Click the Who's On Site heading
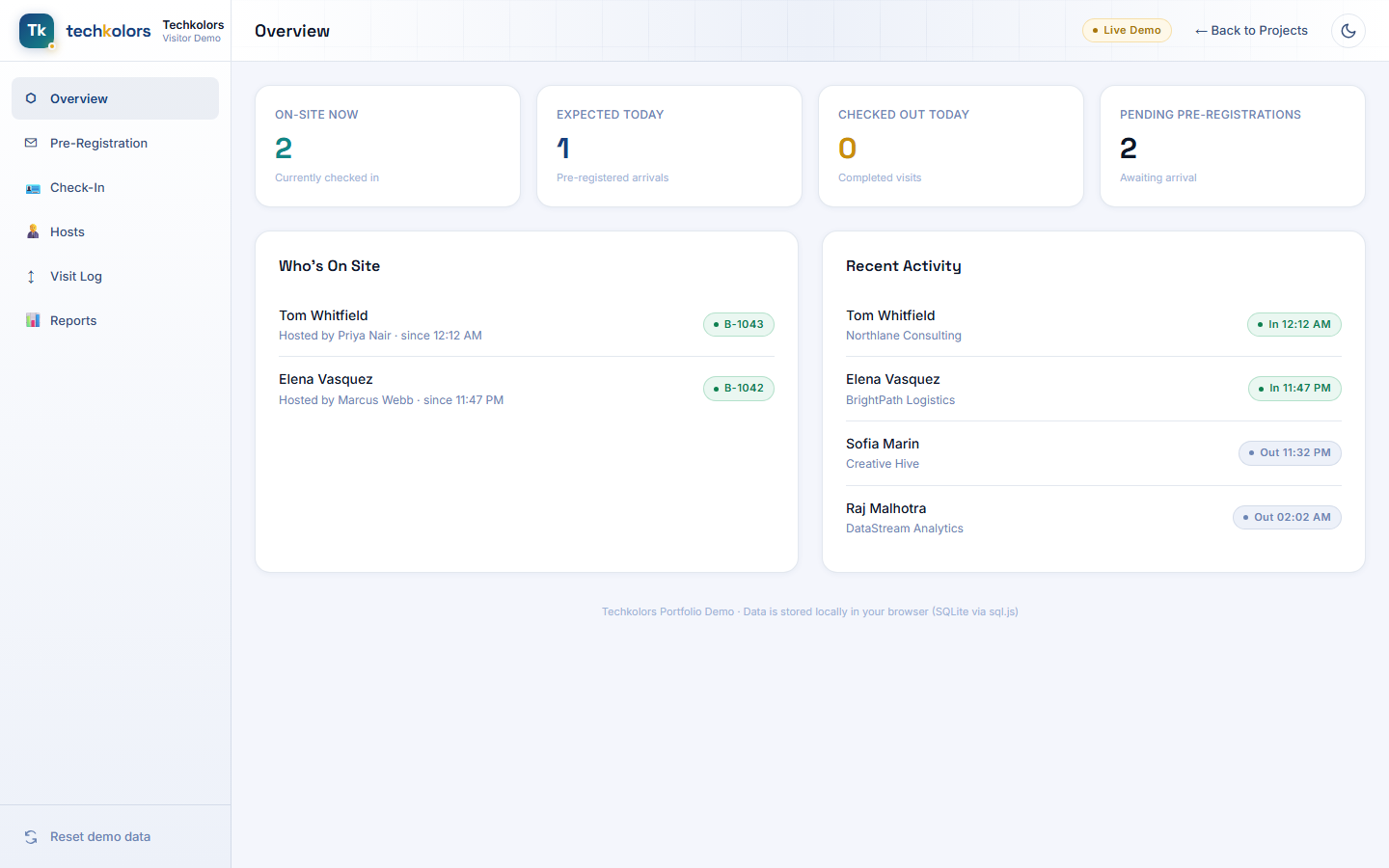 pos(329,266)
